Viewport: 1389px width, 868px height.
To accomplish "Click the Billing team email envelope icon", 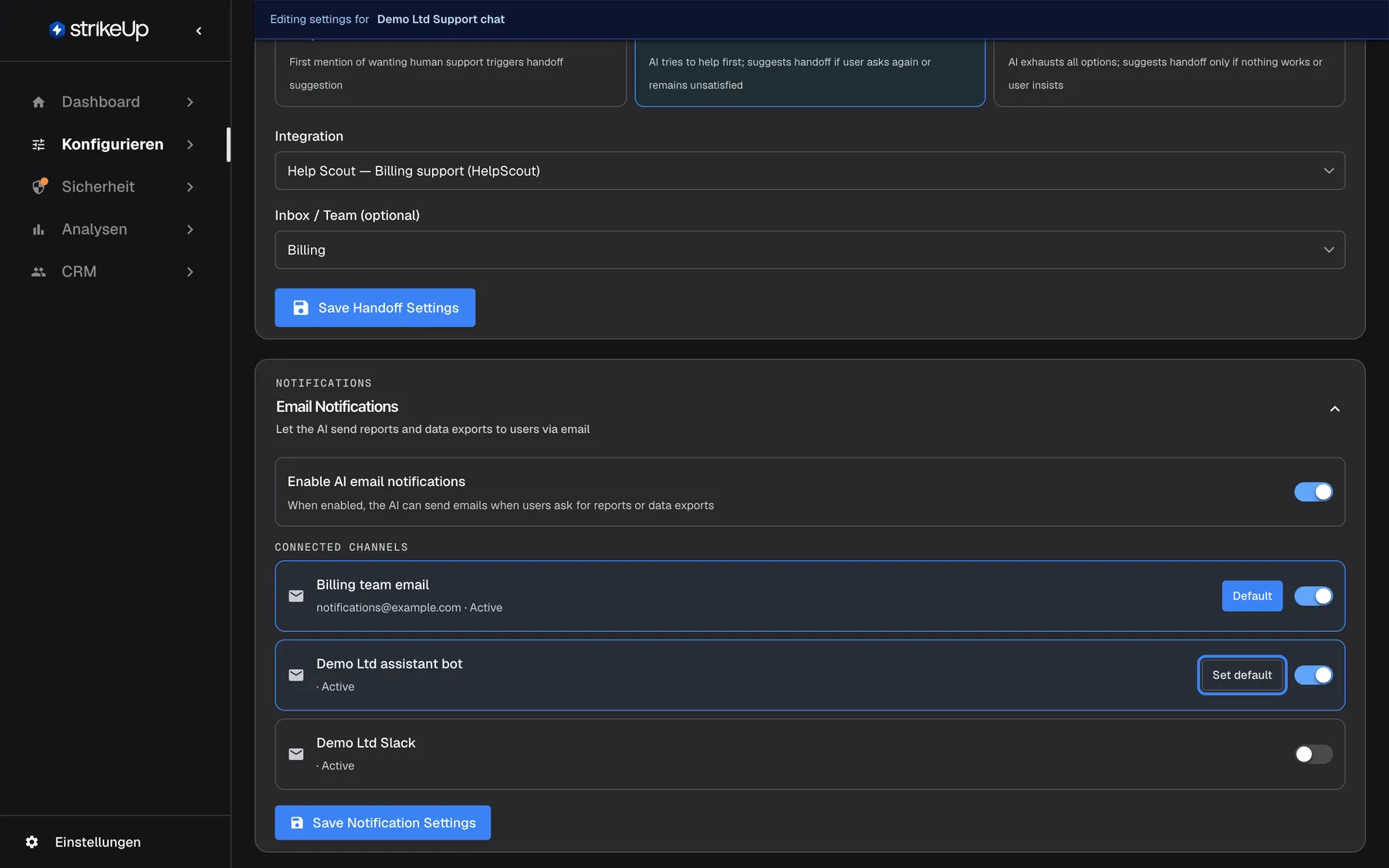I will (296, 596).
